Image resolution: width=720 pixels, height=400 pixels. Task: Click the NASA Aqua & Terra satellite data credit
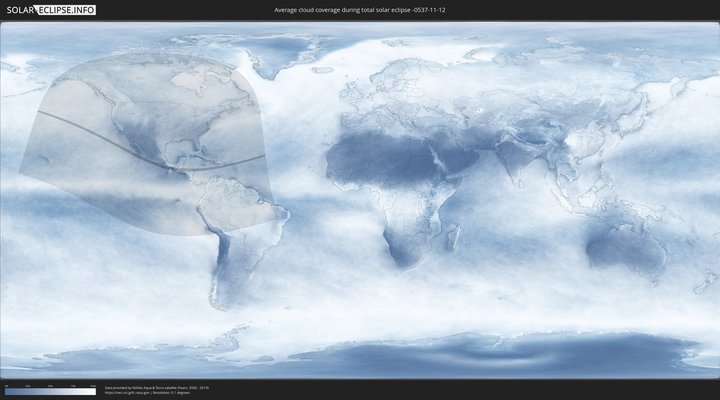coord(155,387)
